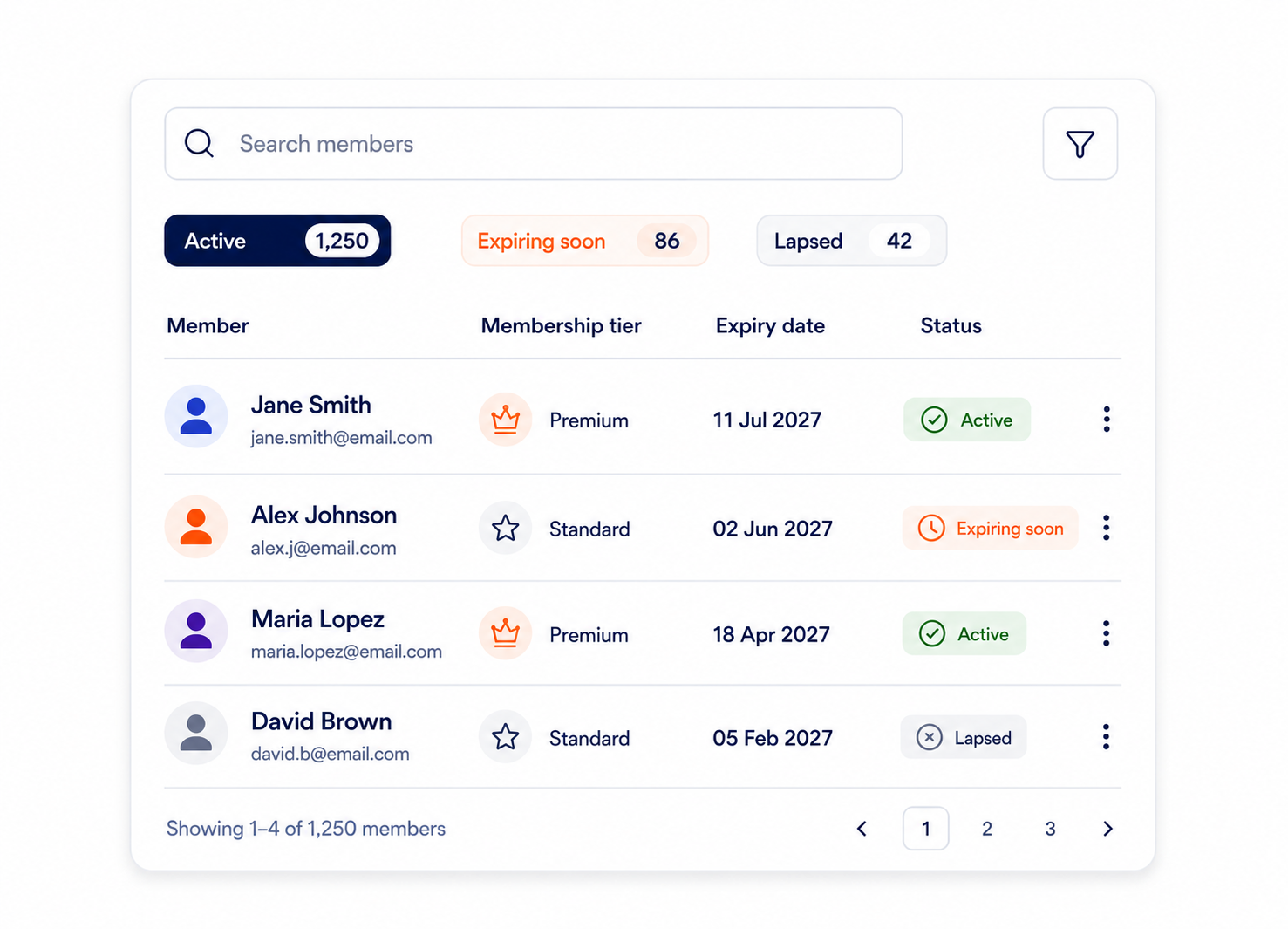Click the name David Brown
This screenshot has width=1288, height=929.
point(321,721)
